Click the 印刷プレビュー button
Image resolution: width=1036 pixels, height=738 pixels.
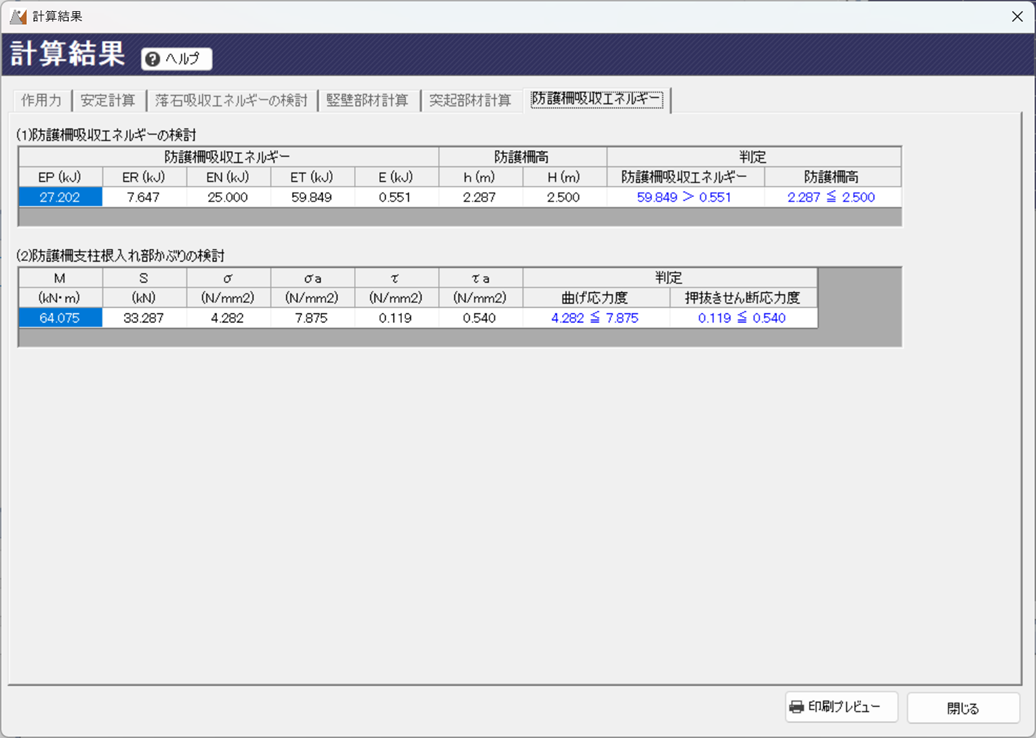click(x=842, y=707)
